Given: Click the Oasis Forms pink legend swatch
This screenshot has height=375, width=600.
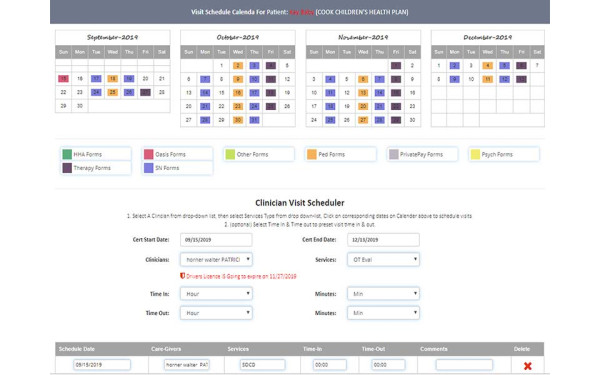Looking at the screenshot, I should pyautogui.click(x=148, y=154).
